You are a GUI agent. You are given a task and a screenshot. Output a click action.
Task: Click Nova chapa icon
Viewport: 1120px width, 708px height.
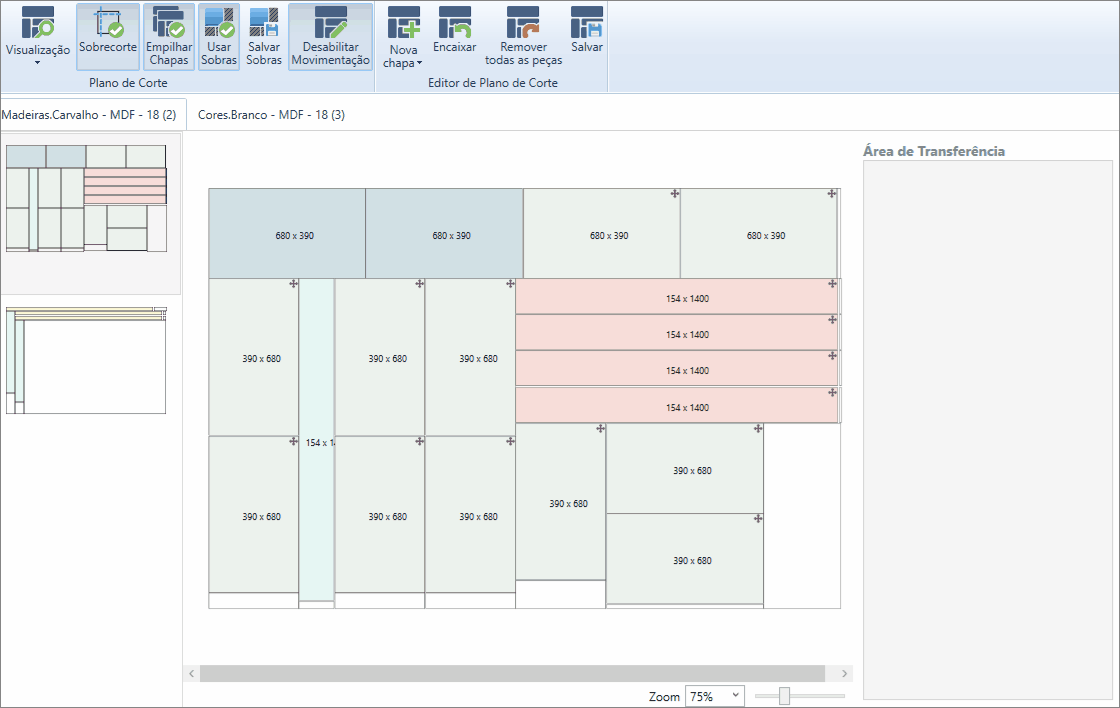[x=404, y=24]
